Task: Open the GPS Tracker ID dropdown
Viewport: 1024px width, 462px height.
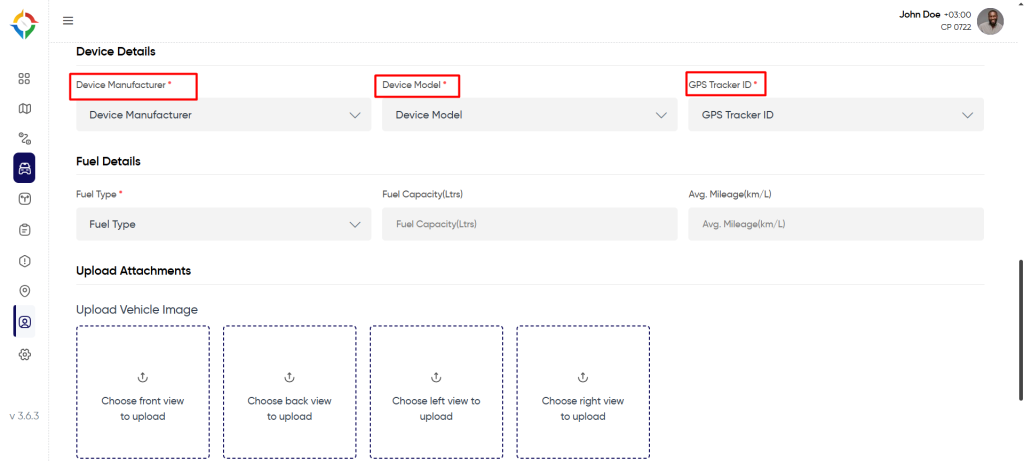Action: 836,115
